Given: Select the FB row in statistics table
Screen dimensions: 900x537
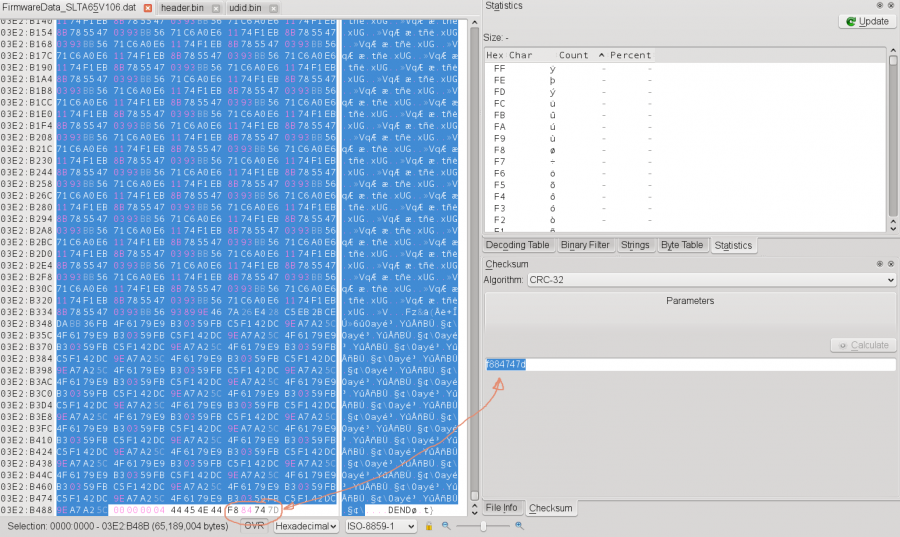Looking at the screenshot, I should pyautogui.click(x=685, y=115).
